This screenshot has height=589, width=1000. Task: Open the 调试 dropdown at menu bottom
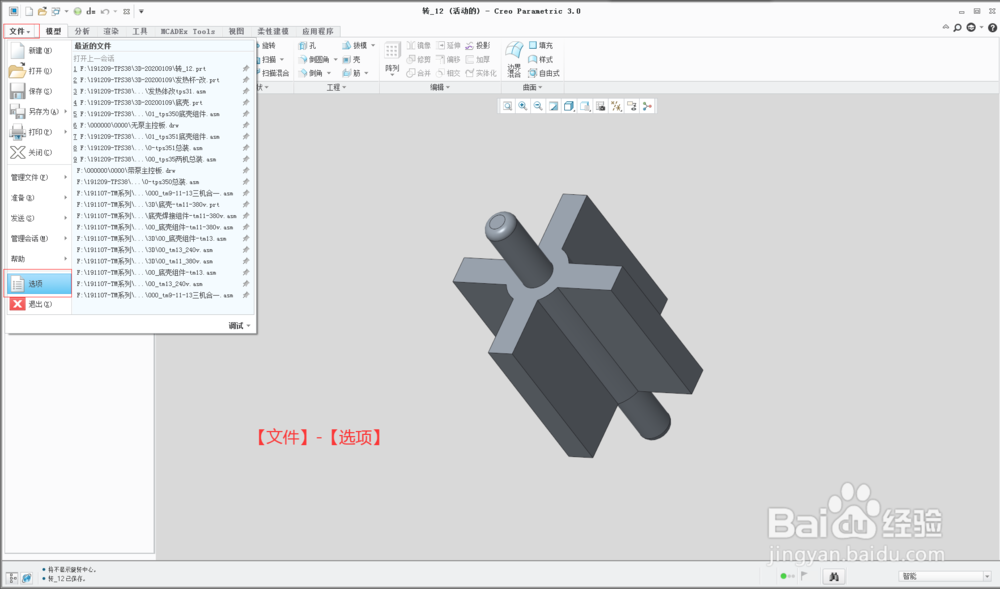coord(239,326)
